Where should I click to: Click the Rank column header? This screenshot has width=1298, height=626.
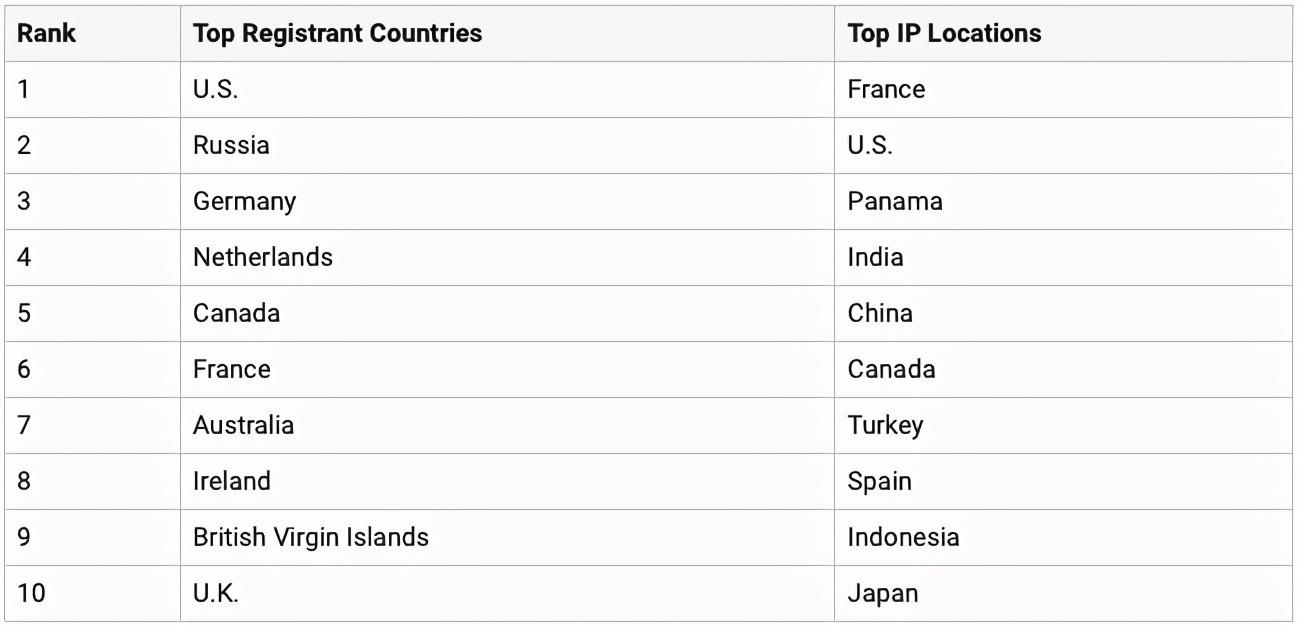[47, 33]
